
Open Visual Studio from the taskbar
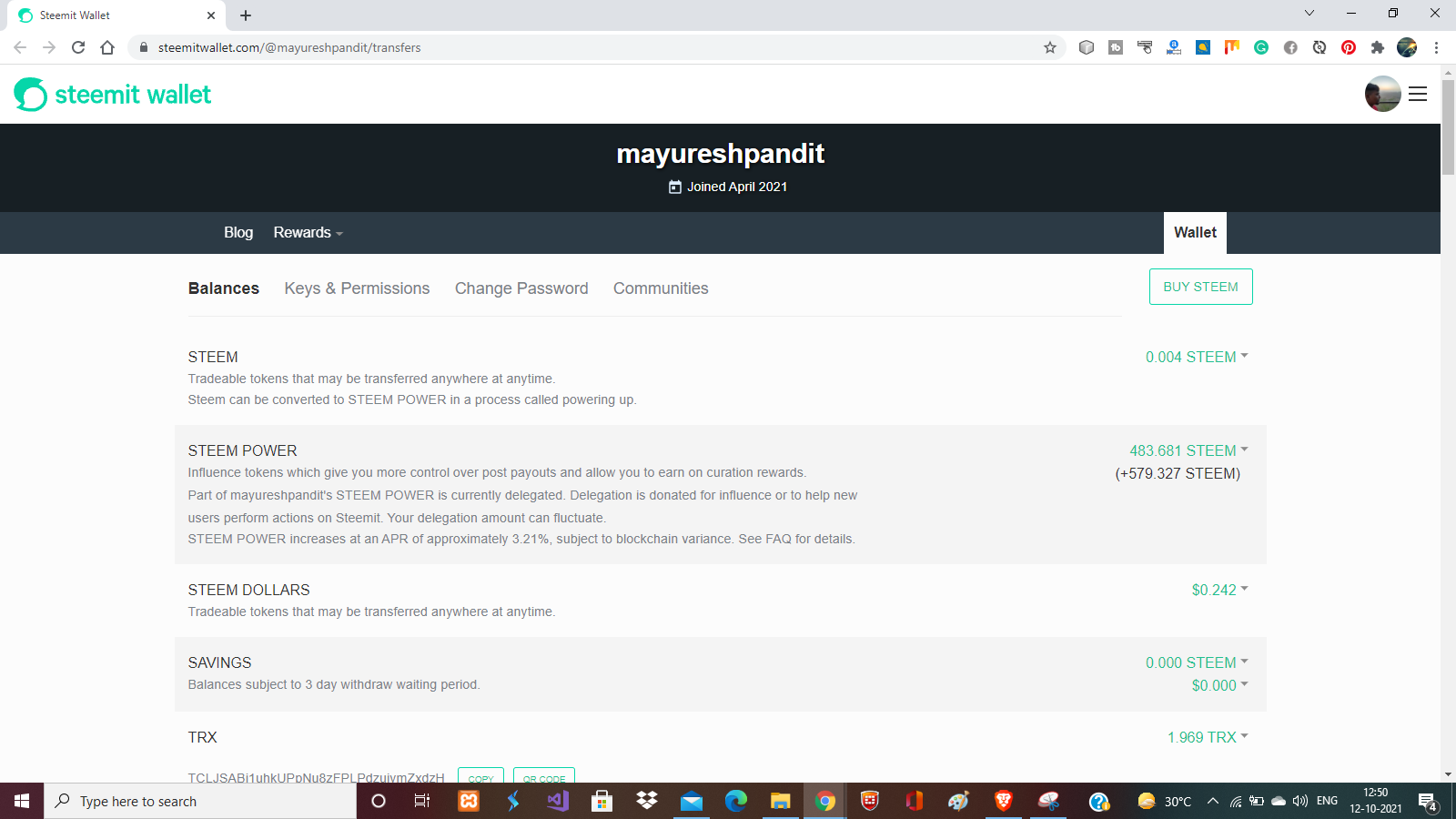point(558,801)
